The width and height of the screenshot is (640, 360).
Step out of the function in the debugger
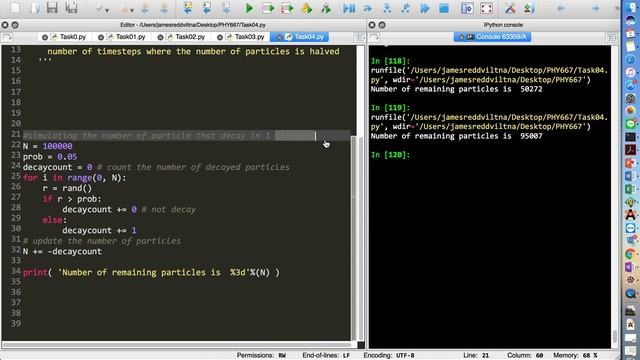tap(406, 8)
